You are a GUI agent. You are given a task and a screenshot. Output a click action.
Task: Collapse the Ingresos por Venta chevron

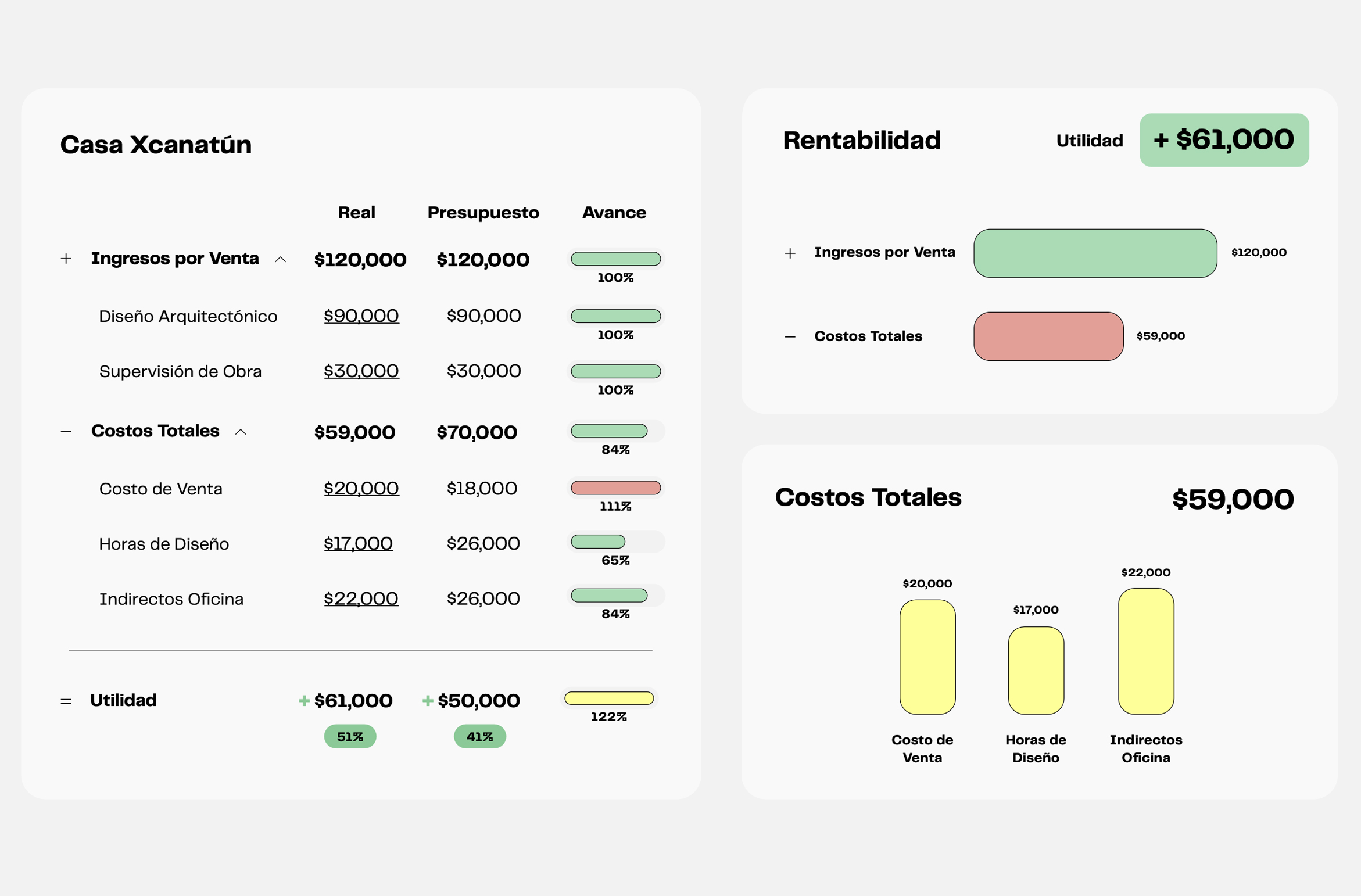coord(281,260)
